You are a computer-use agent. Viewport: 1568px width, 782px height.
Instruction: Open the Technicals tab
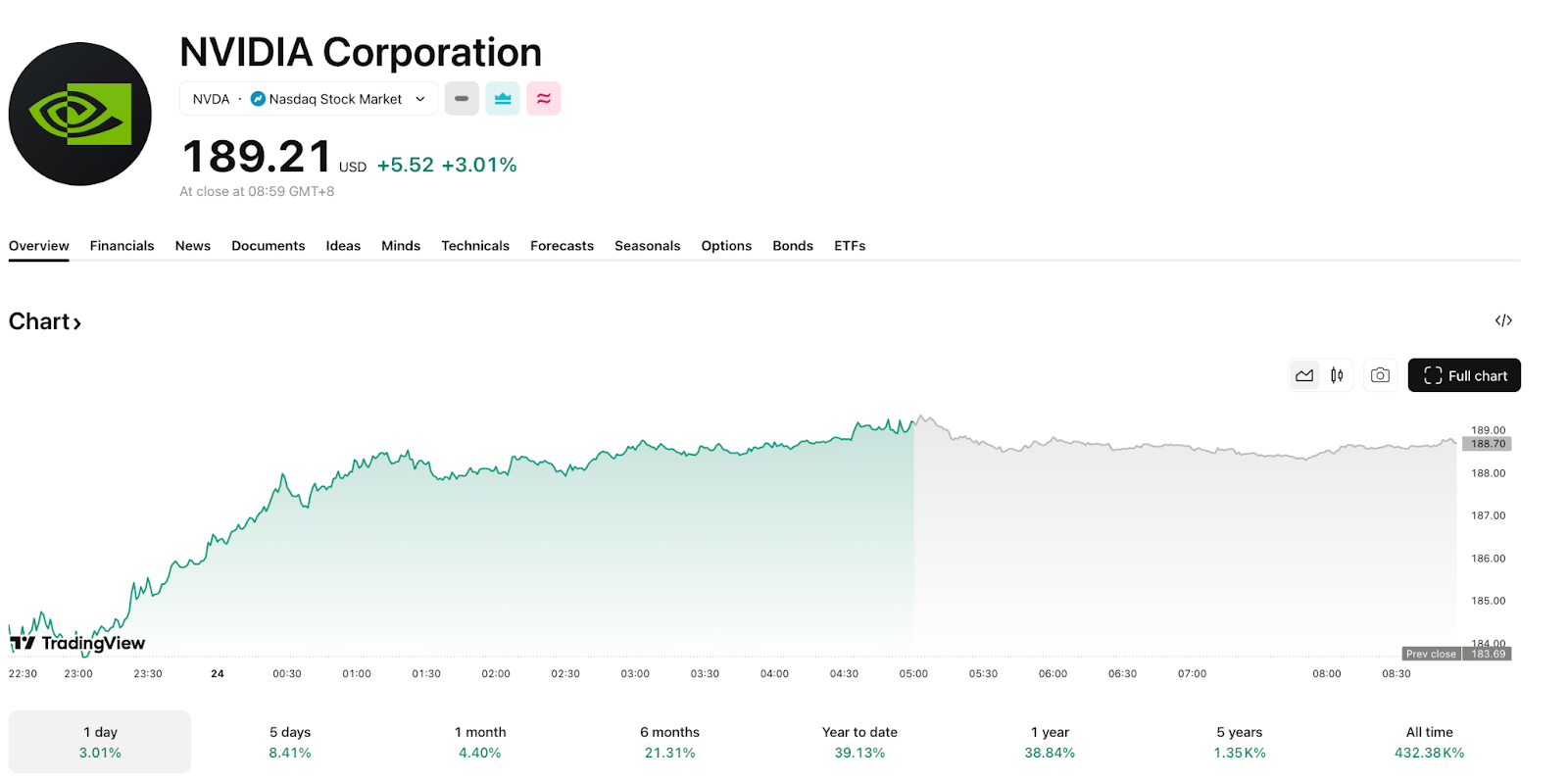[x=475, y=246]
